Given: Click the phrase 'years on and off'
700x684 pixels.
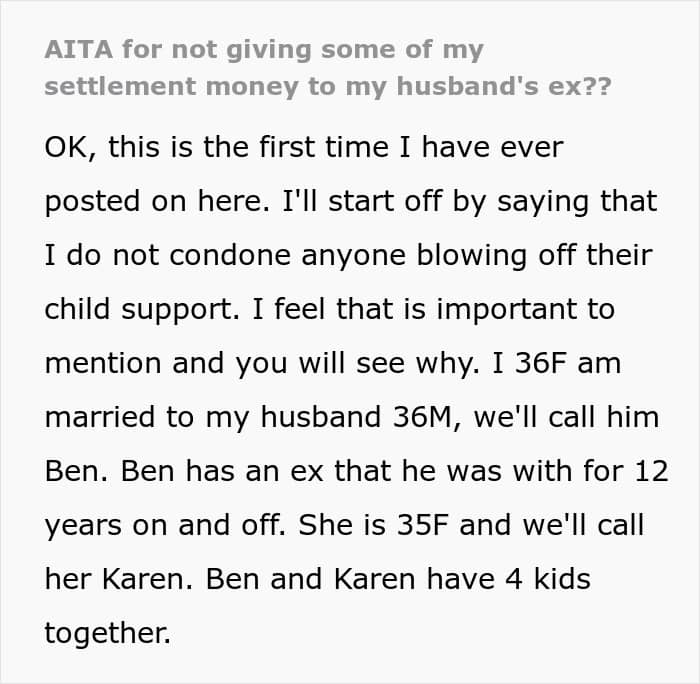Looking at the screenshot, I should 165,526.
